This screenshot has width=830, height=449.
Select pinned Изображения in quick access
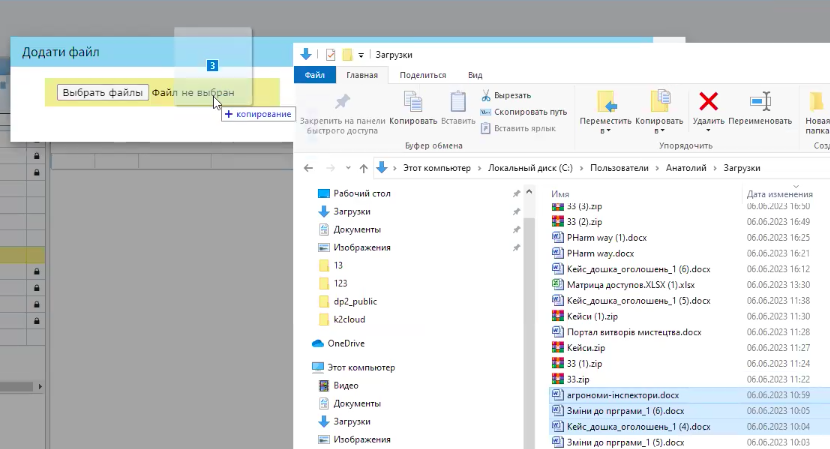tap(362, 247)
